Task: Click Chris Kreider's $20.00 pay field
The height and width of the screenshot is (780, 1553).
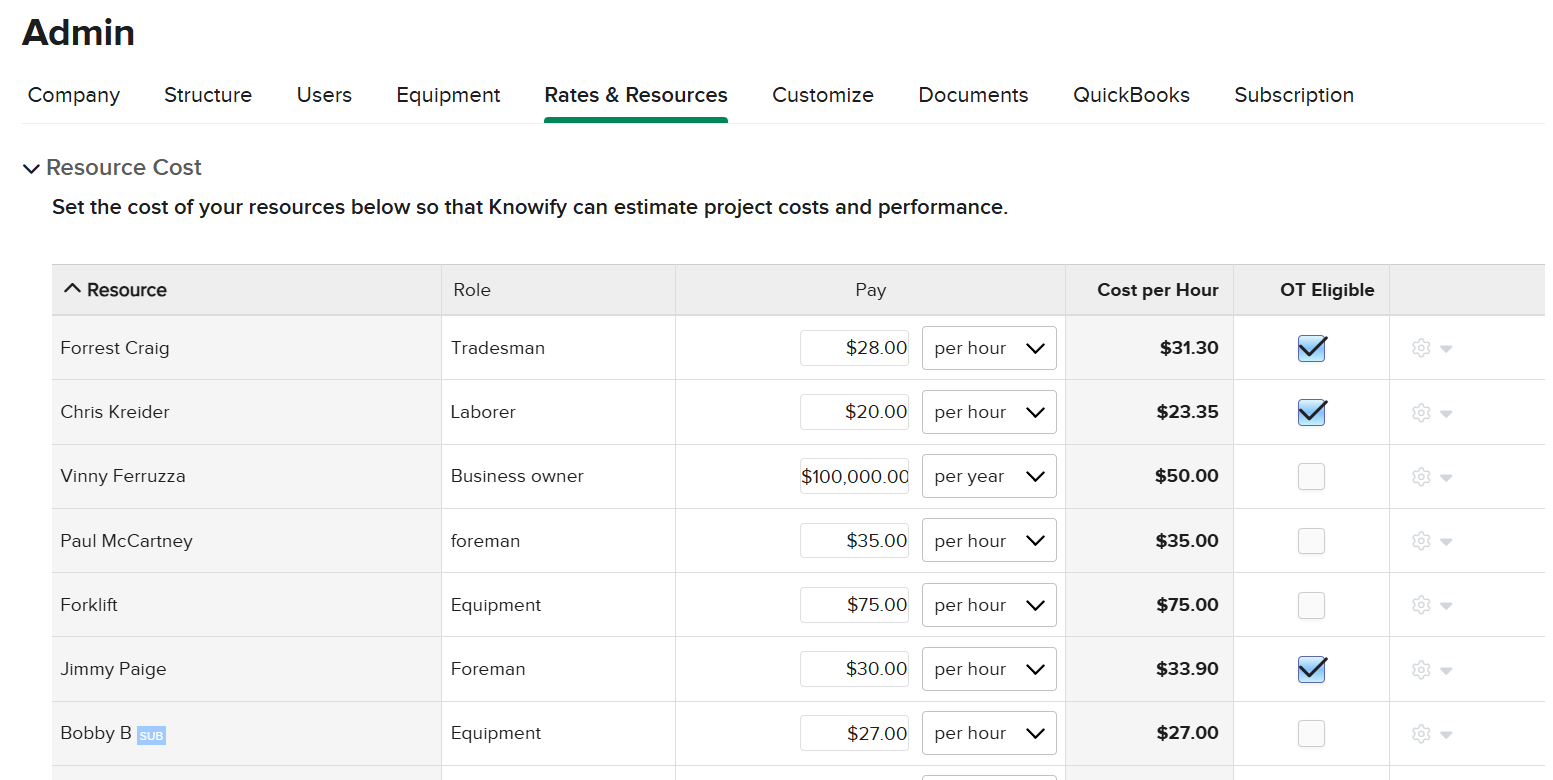Action: click(854, 412)
